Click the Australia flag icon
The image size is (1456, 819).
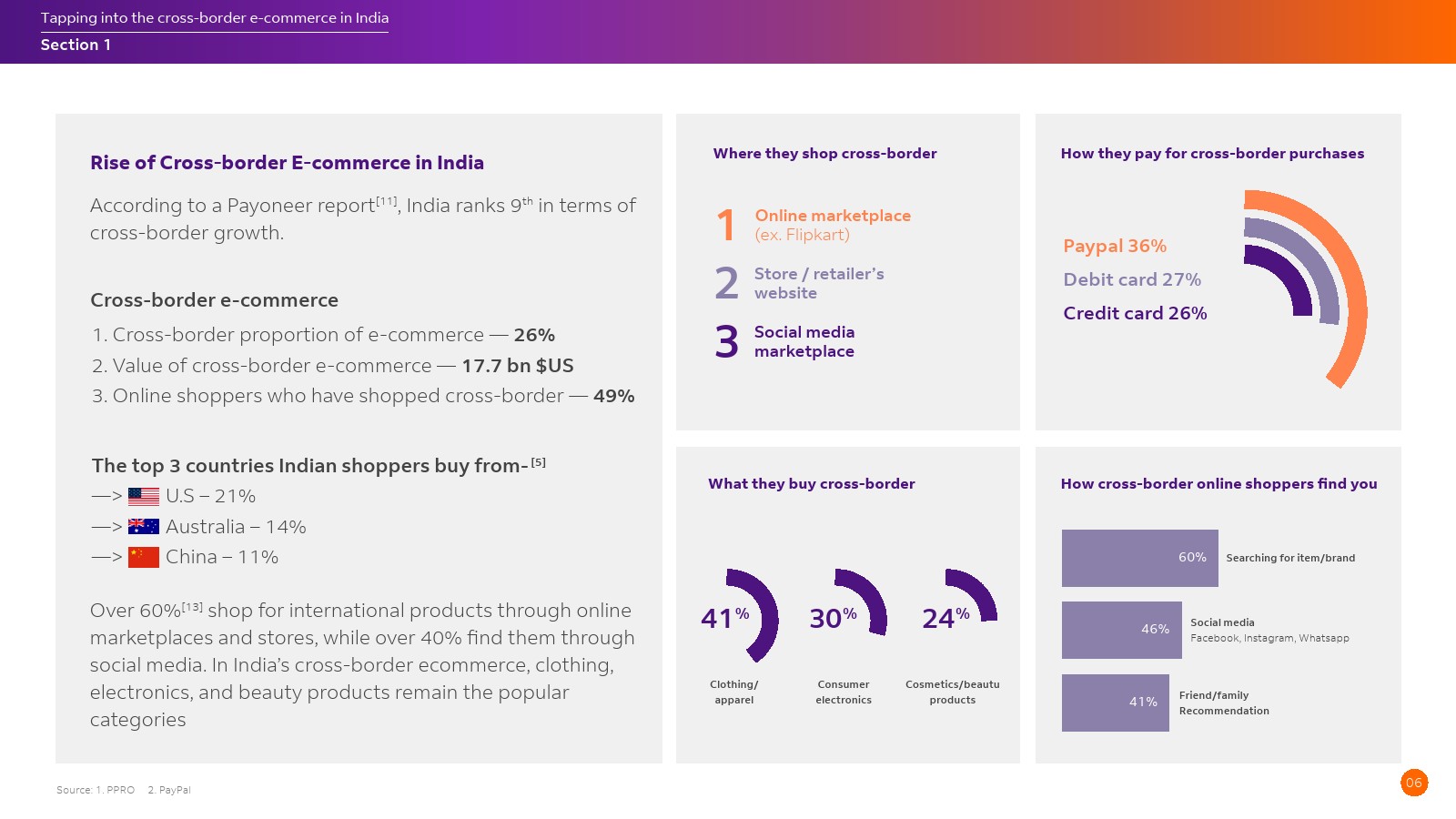pyautogui.click(x=144, y=527)
